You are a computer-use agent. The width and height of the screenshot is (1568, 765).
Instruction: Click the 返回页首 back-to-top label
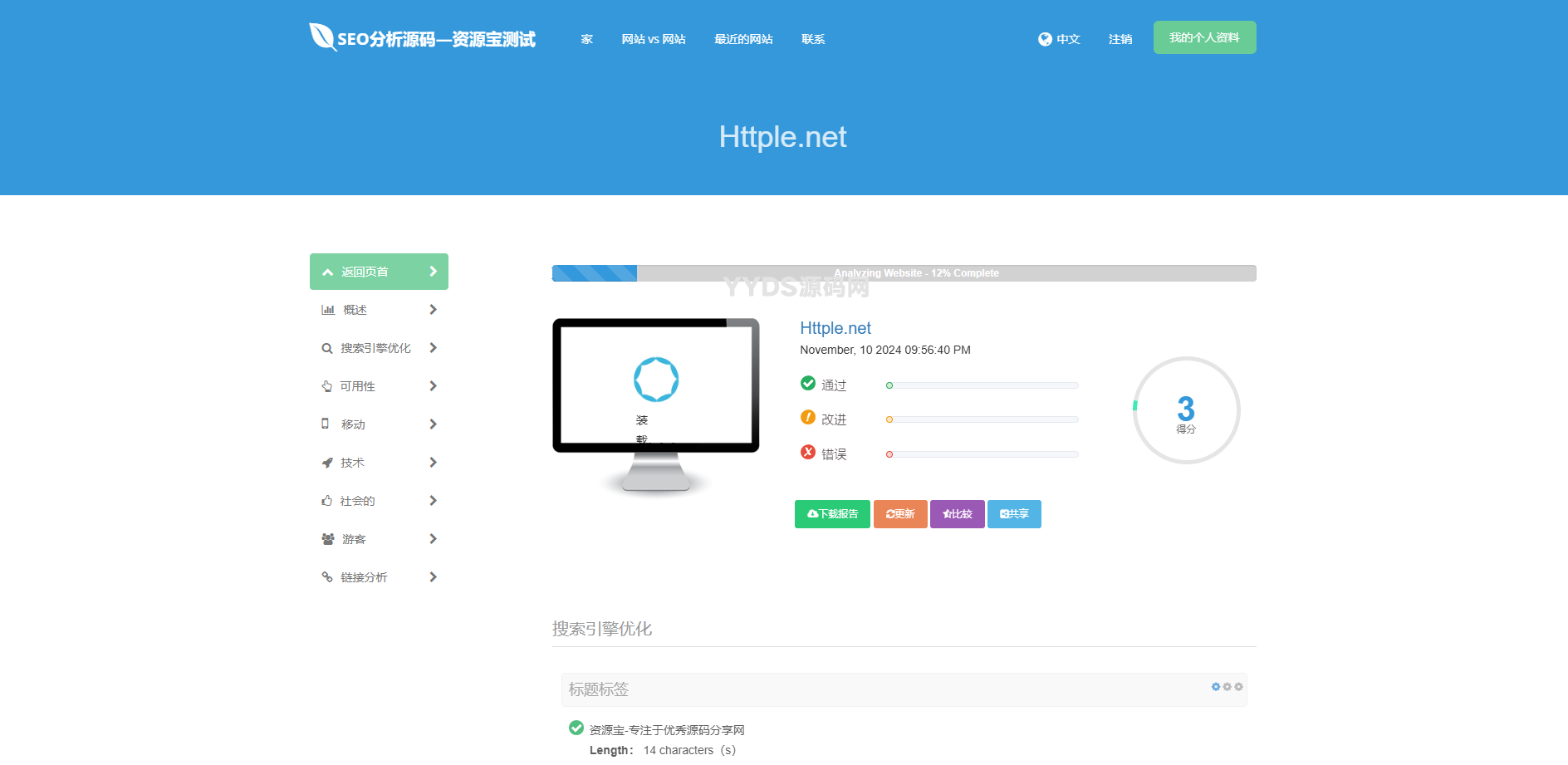coord(365,272)
